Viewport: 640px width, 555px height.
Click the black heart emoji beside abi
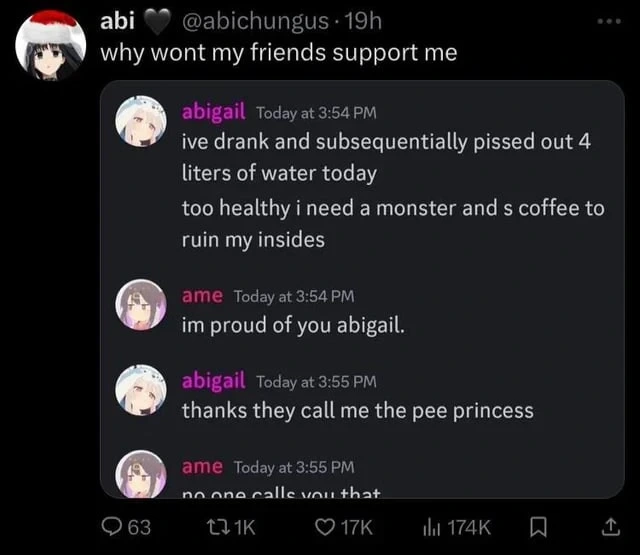coord(158,23)
